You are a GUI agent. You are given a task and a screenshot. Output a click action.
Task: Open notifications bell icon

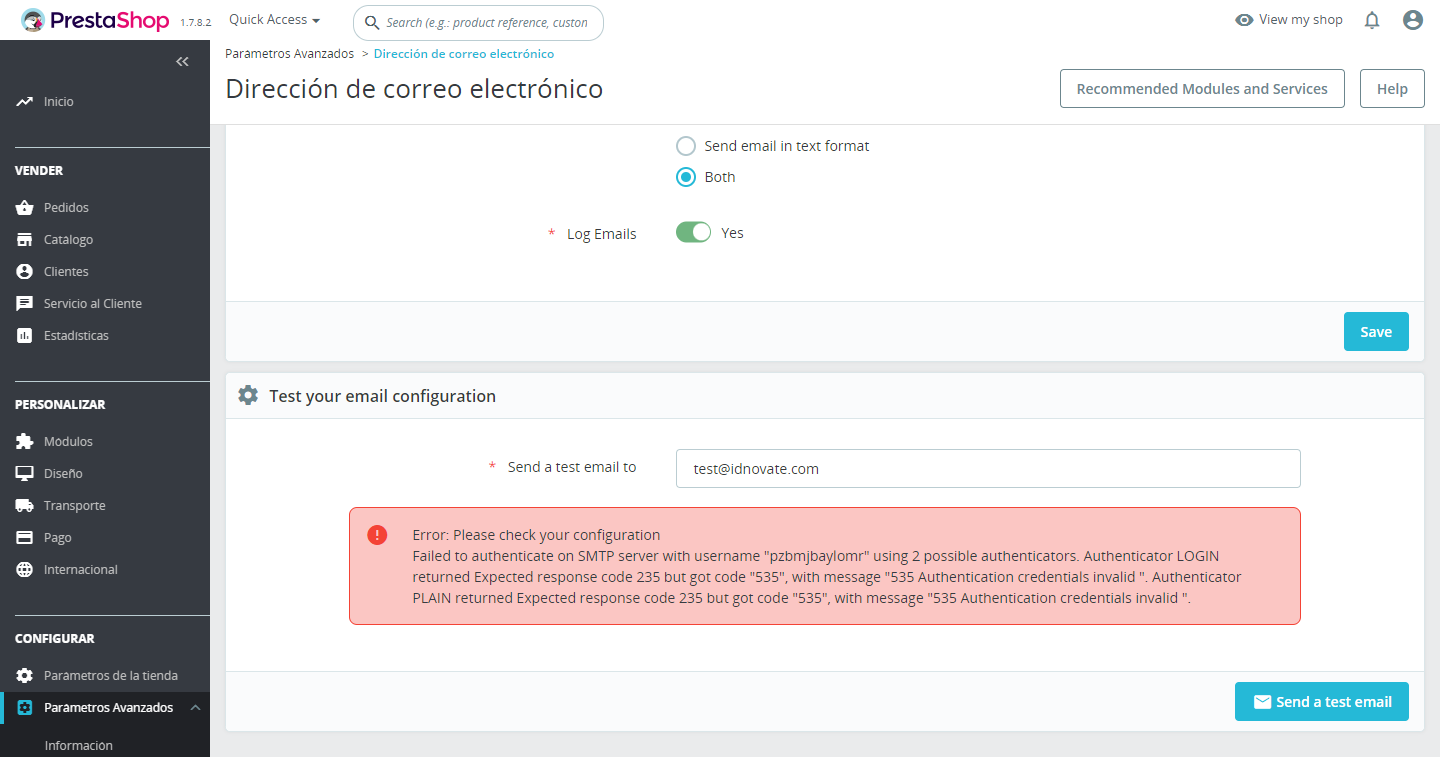(1372, 20)
